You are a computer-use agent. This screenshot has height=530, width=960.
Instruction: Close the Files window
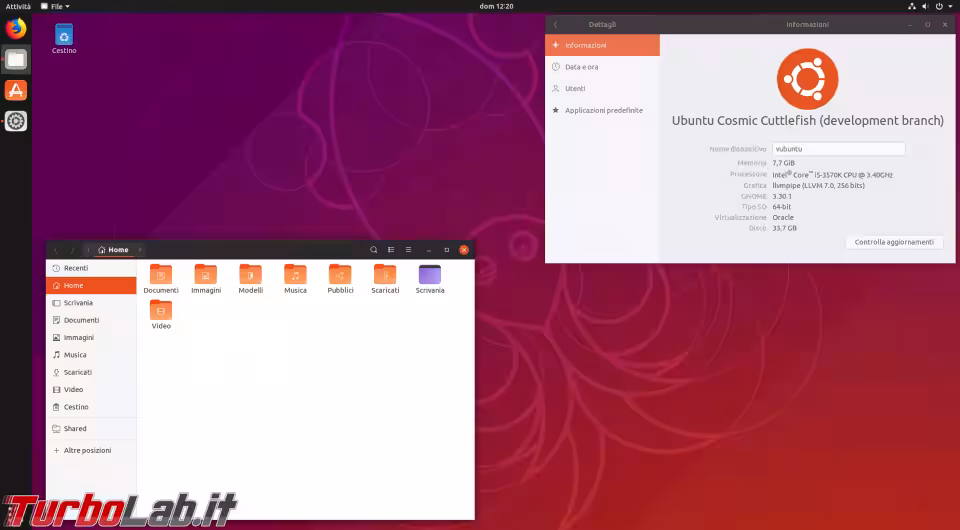click(464, 250)
